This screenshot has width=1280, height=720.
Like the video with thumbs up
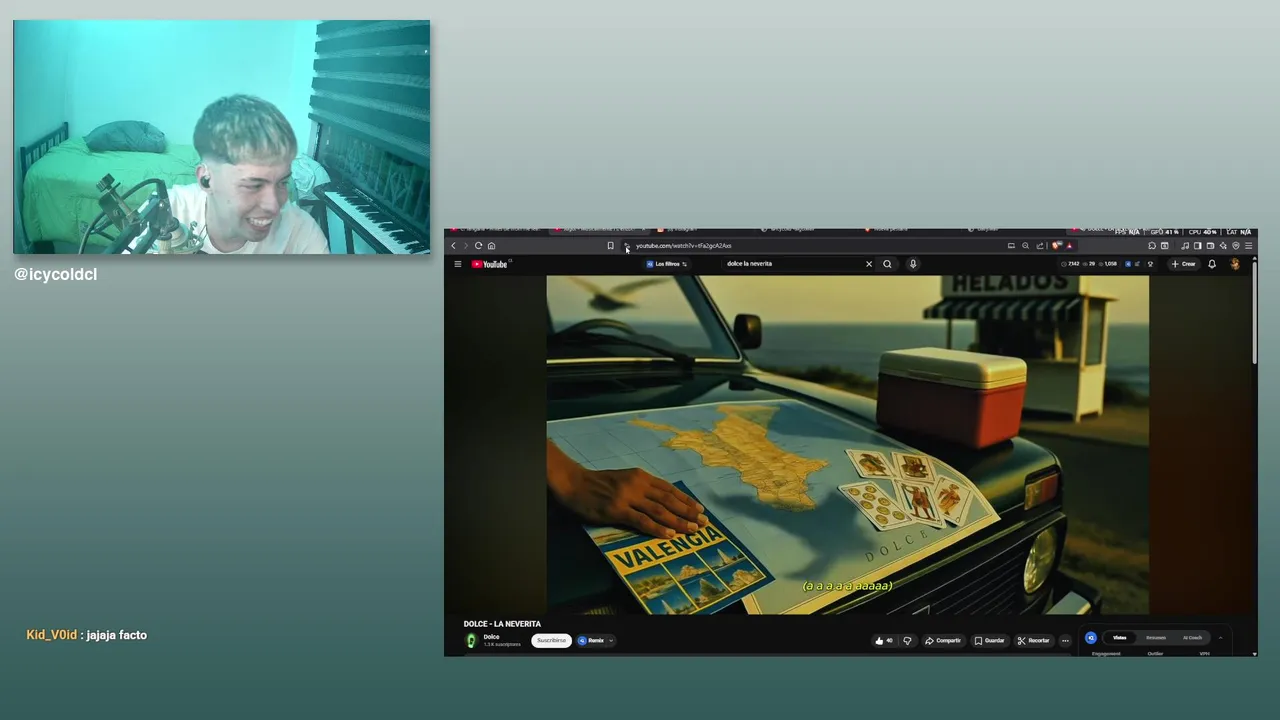pos(884,641)
